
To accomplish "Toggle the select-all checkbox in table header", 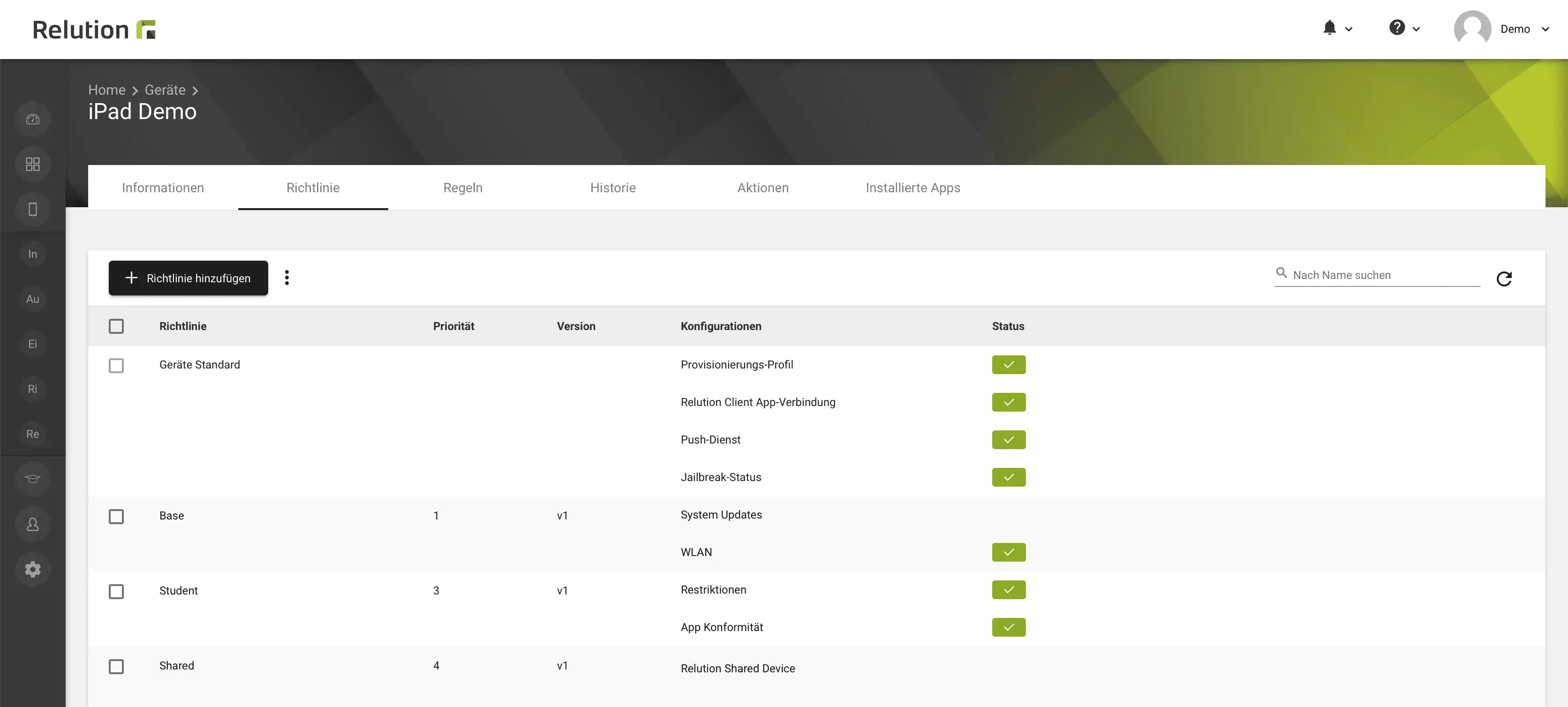I will 116,327.
